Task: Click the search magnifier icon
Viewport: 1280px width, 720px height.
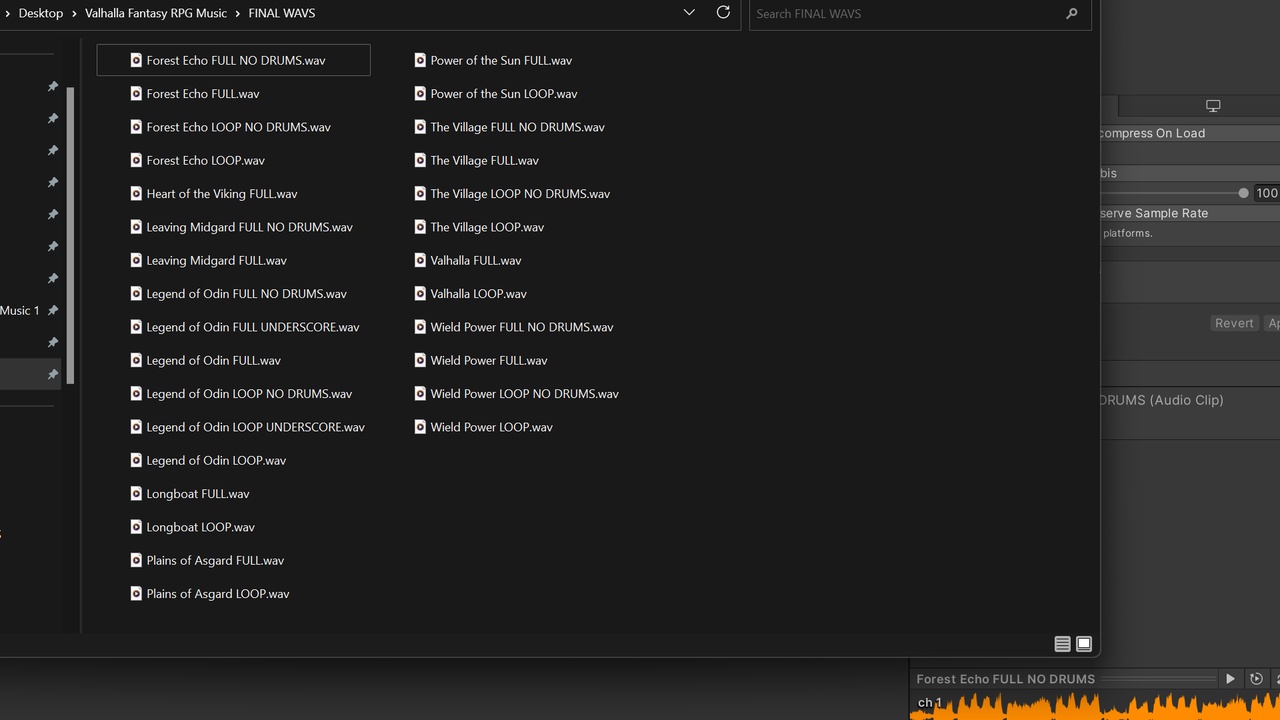Action: (1072, 14)
